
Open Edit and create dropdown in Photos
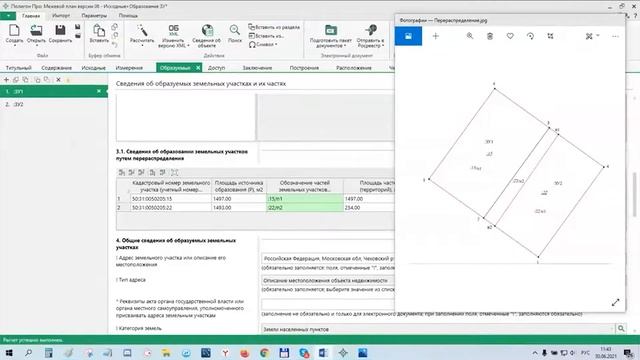[x=592, y=36]
